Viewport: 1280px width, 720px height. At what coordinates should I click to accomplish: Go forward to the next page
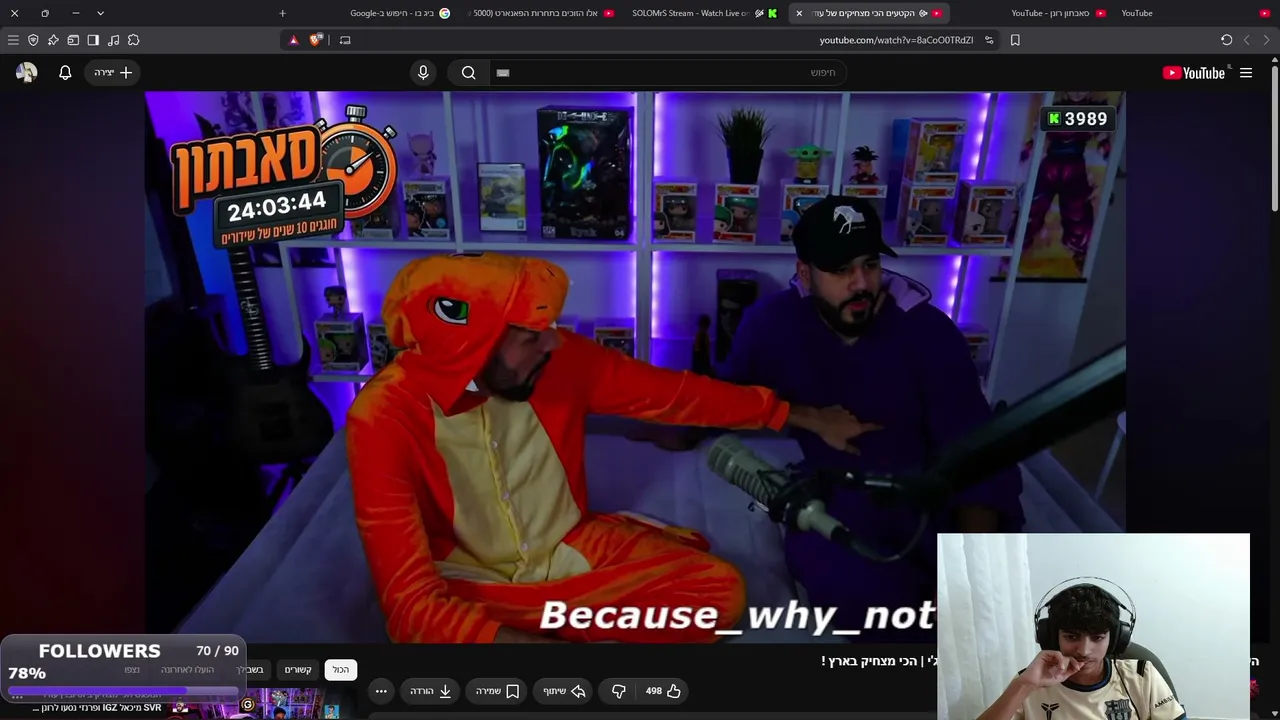click(1246, 40)
